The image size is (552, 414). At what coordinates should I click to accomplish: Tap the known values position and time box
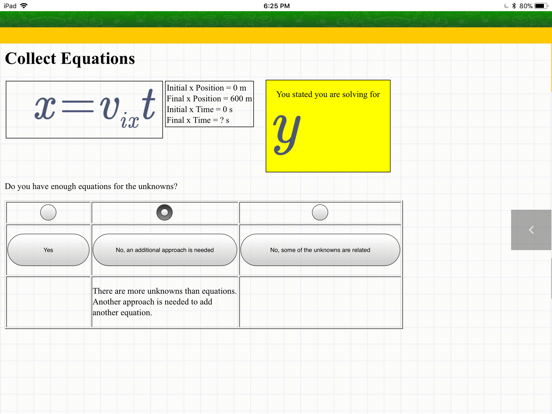point(209,104)
